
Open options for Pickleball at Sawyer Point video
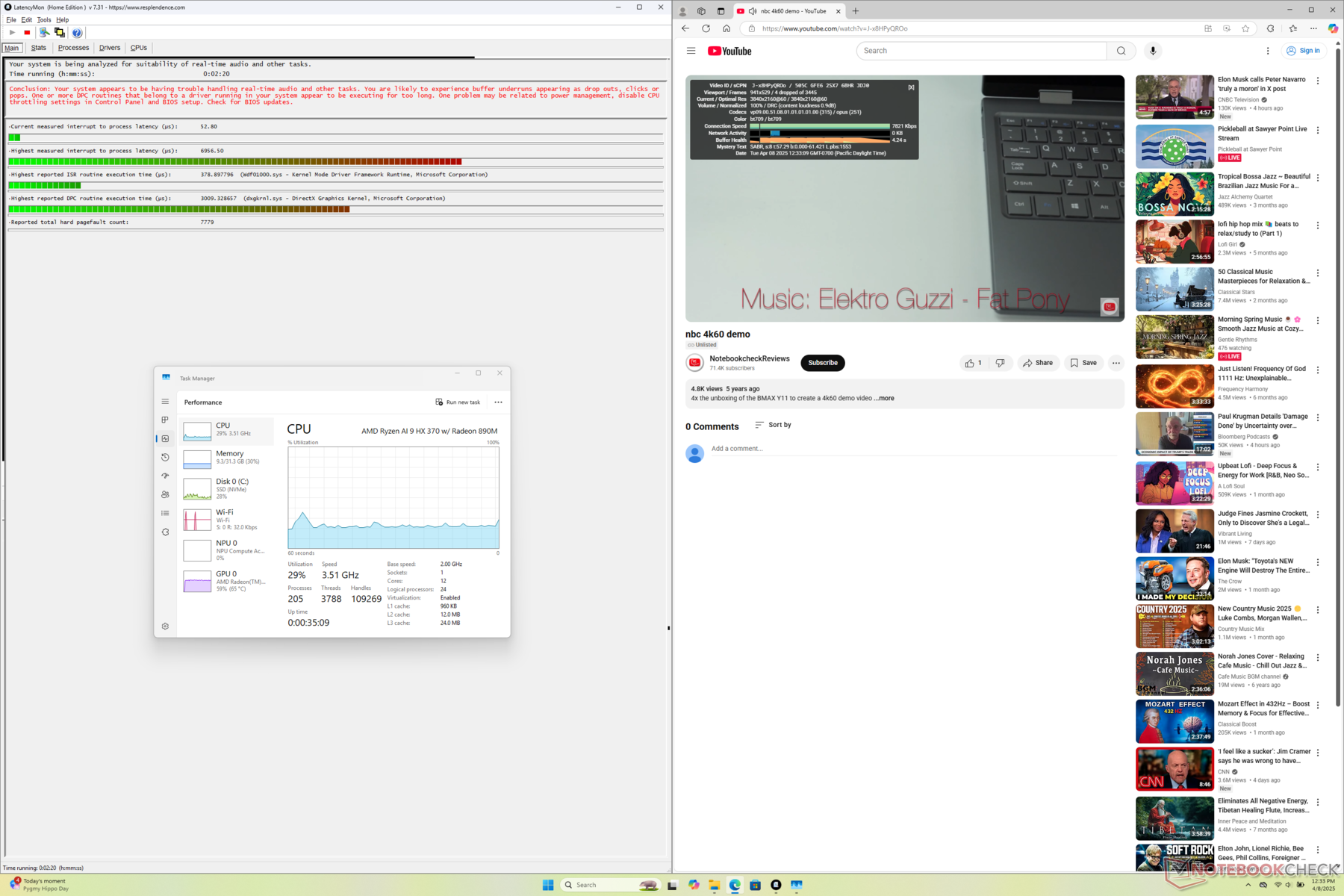point(1318,130)
